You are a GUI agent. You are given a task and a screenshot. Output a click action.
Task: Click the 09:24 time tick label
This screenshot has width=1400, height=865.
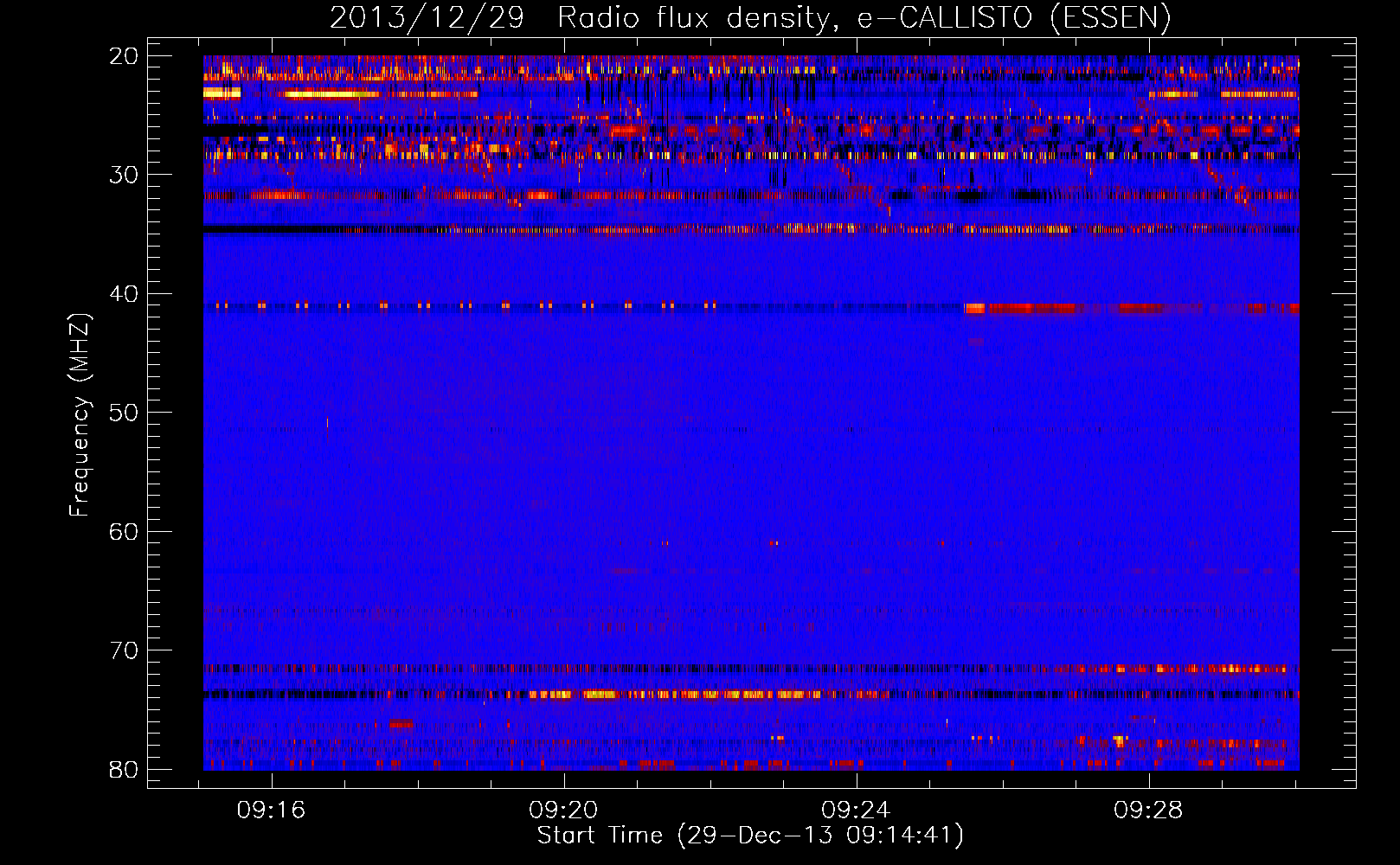pyautogui.click(x=856, y=811)
